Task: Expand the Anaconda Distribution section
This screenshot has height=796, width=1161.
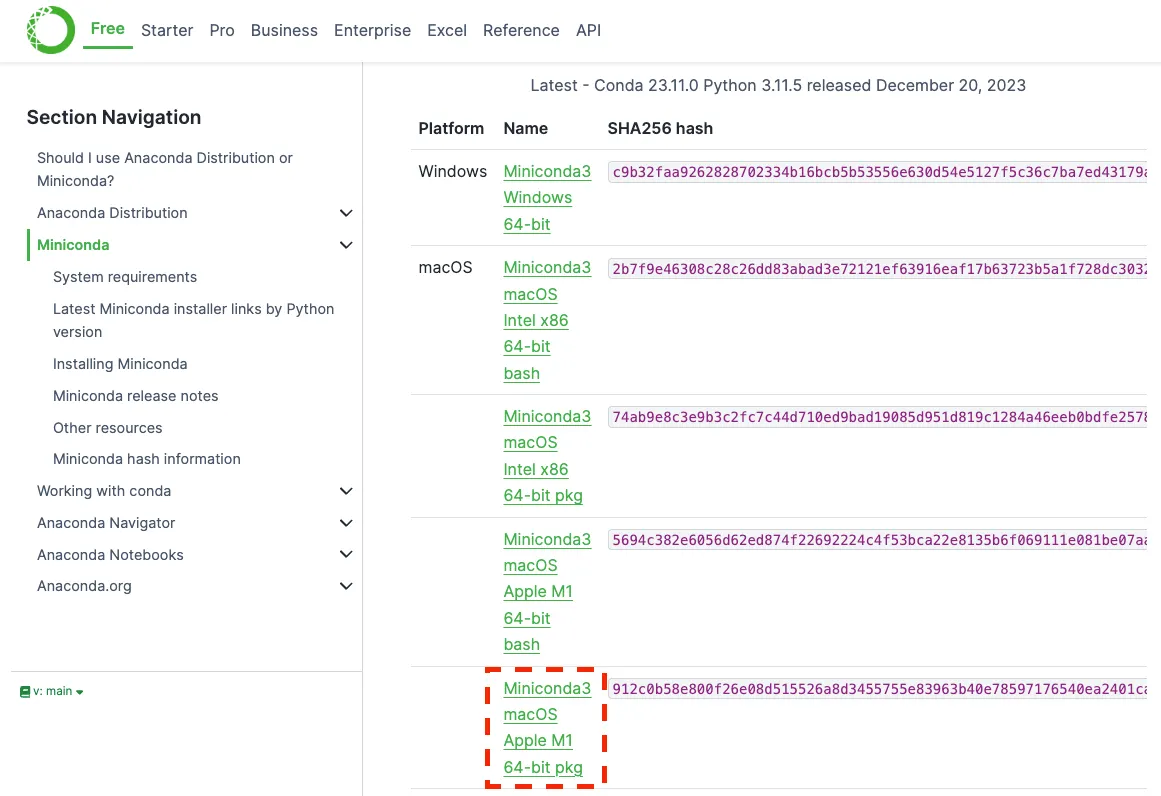Action: [x=346, y=213]
